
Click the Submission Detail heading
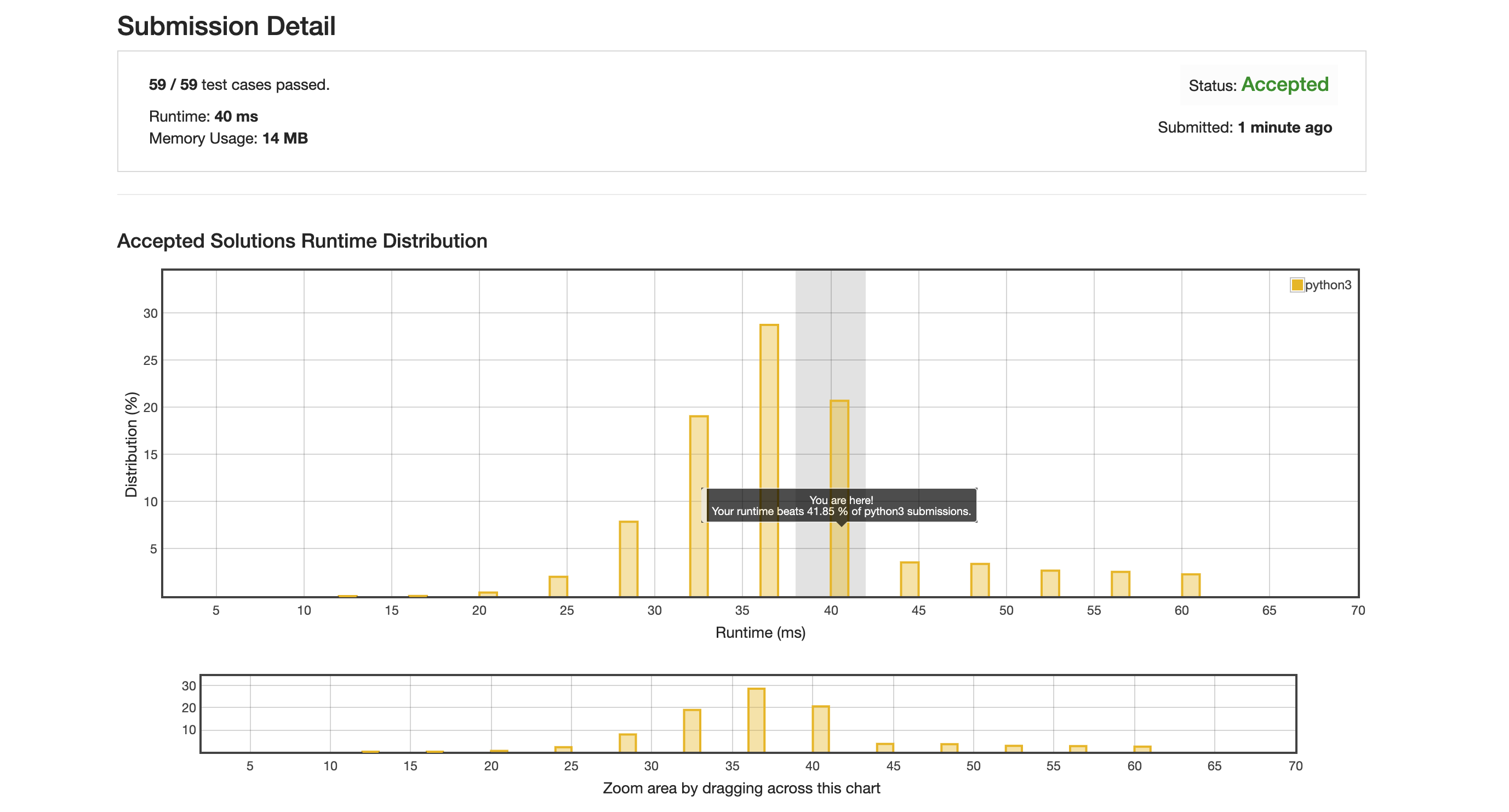tap(226, 26)
